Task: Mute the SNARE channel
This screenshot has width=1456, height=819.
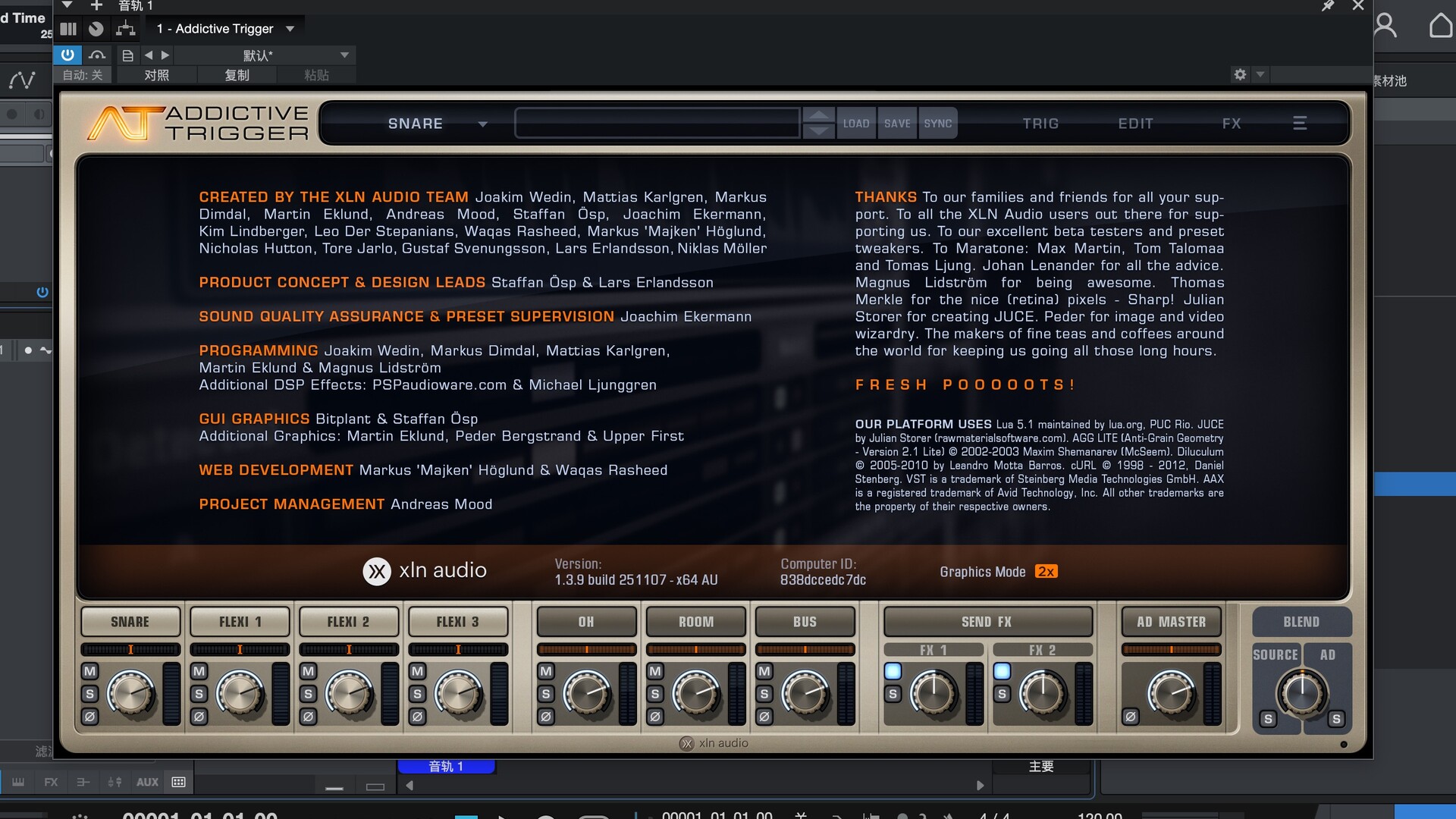Action: pos(90,671)
